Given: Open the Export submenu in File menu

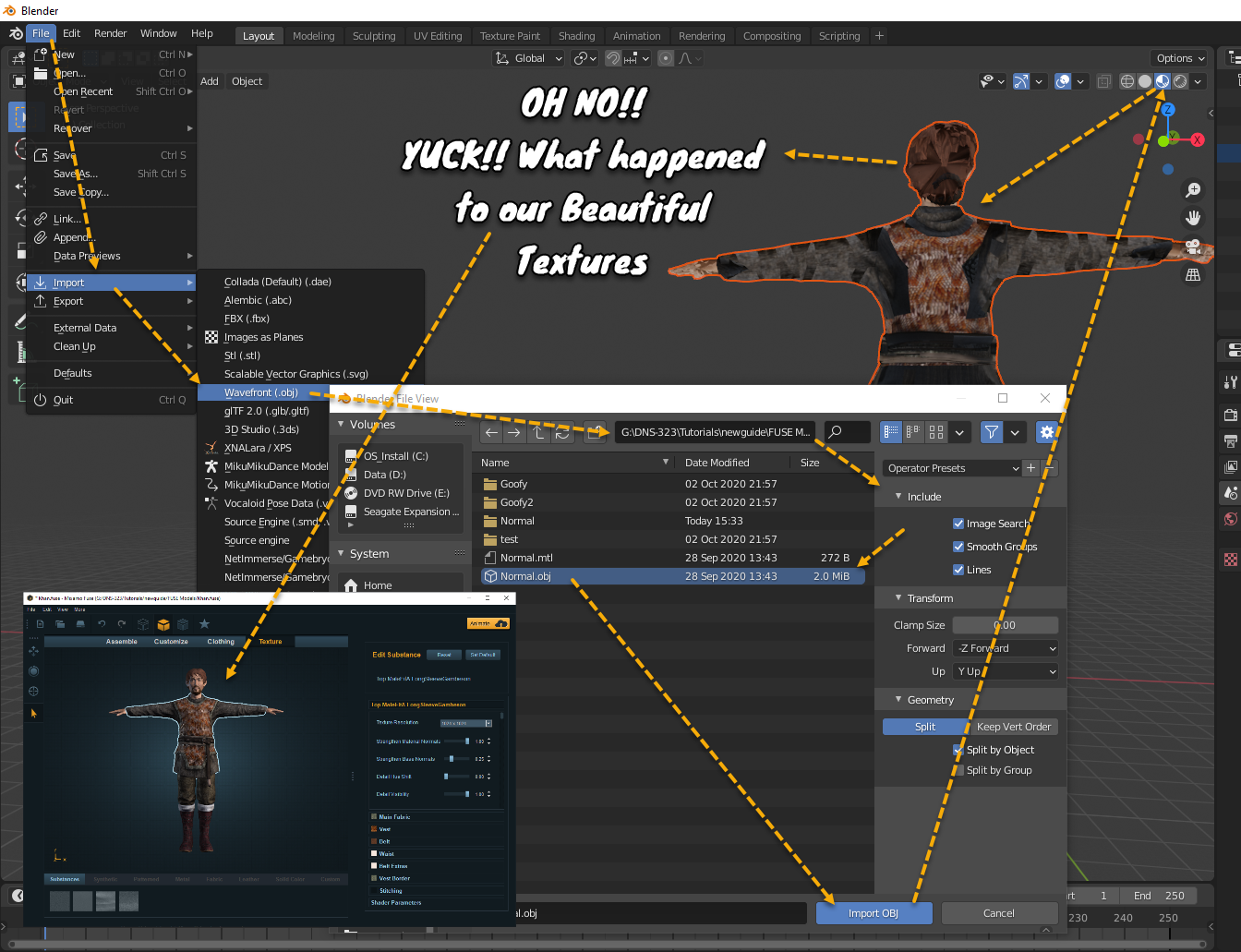Looking at the screenshot, I should [112, 301].
